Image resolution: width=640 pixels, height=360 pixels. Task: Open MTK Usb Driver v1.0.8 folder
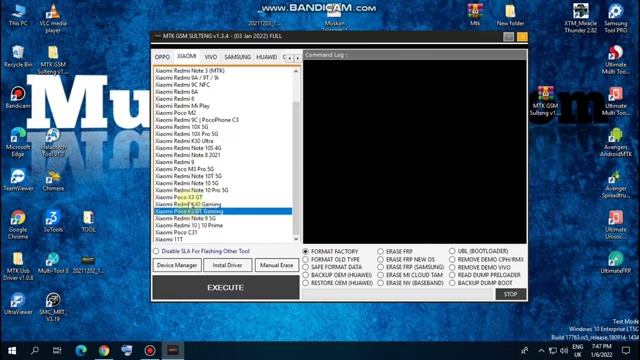18,266
